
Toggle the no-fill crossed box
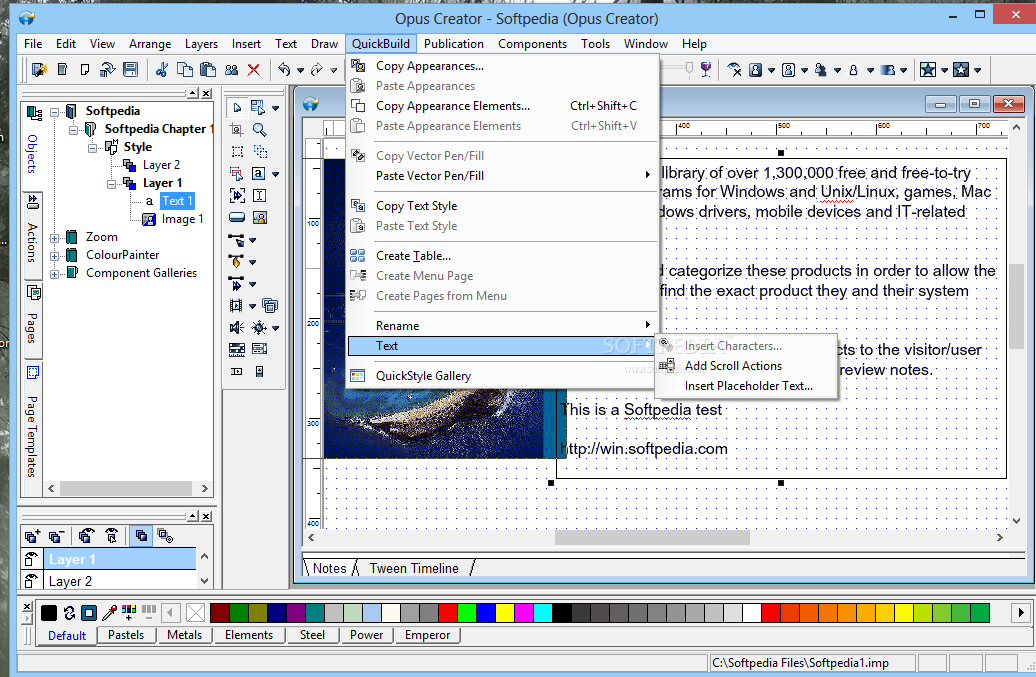coord(196,613)
